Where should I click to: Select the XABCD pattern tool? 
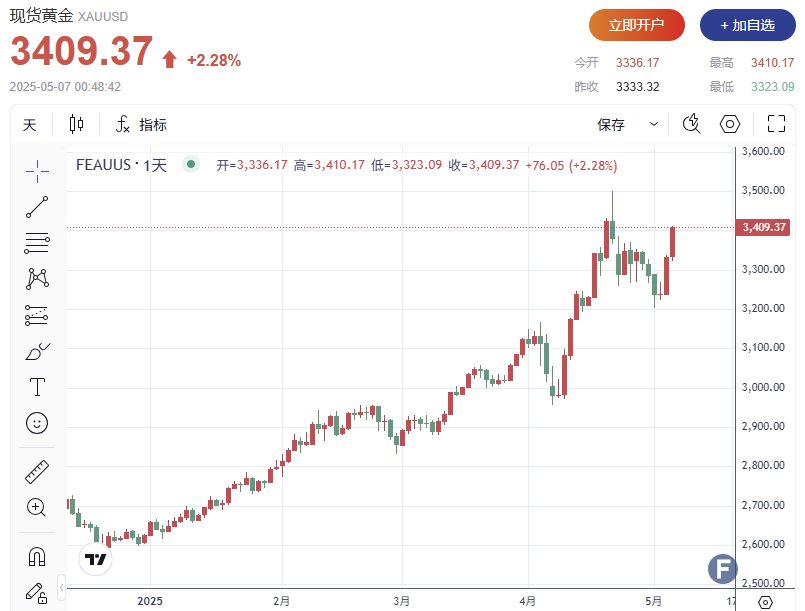[x=37, y=279]
